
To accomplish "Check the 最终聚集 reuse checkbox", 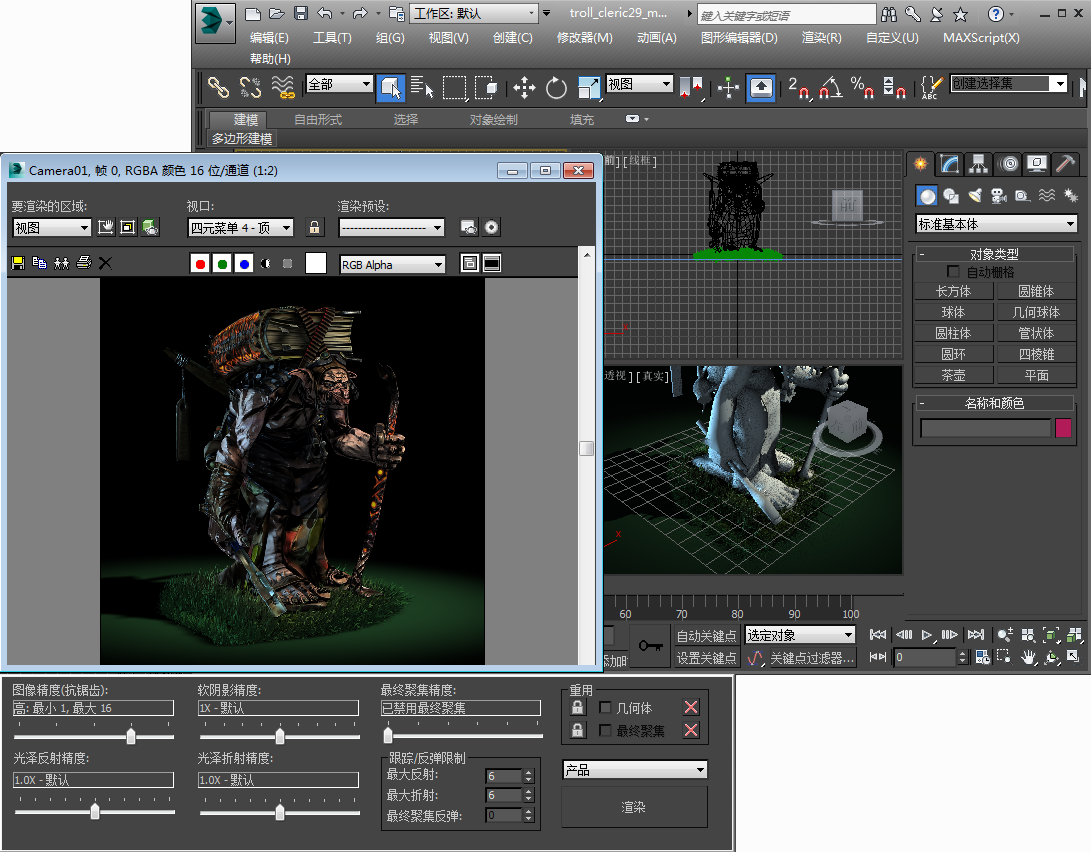I will [605, 730].
